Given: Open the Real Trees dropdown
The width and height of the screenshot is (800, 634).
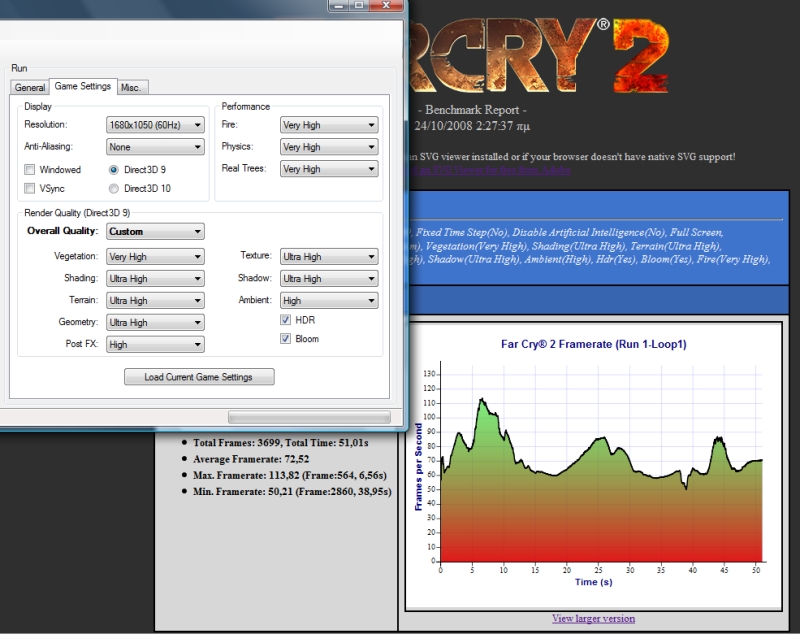Looking at the screenshot, I should click(x=329, y=169).
